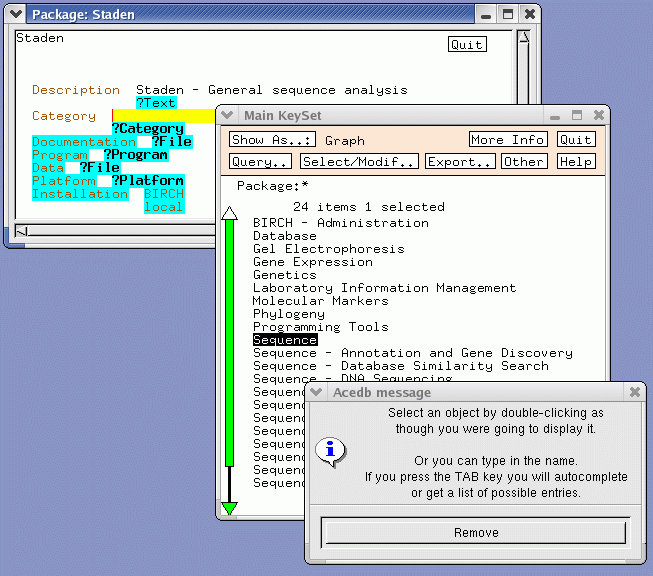The width and height of the screenshot is (653, 576).
Task: Click the info icon in Acedb message
Action: (x=330, y=451)
